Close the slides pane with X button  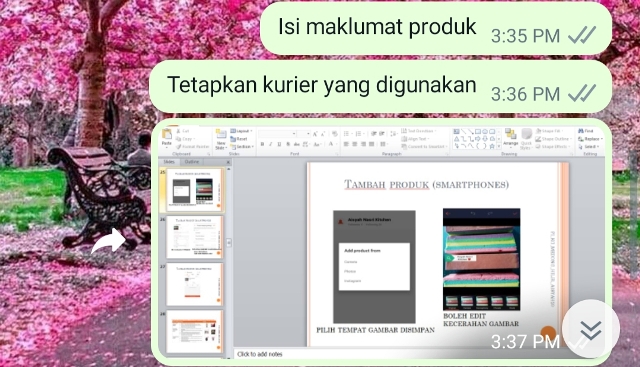228,162
